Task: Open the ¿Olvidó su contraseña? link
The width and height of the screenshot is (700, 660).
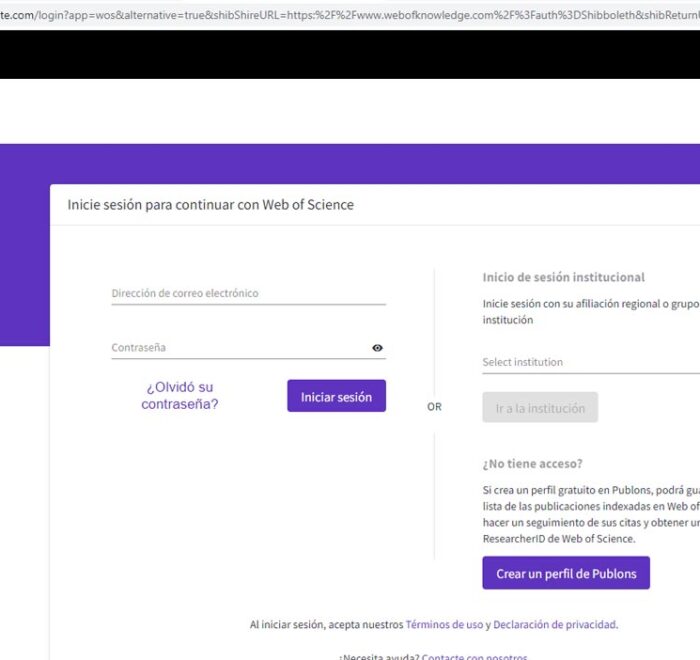Action: (x=180, y=396)
